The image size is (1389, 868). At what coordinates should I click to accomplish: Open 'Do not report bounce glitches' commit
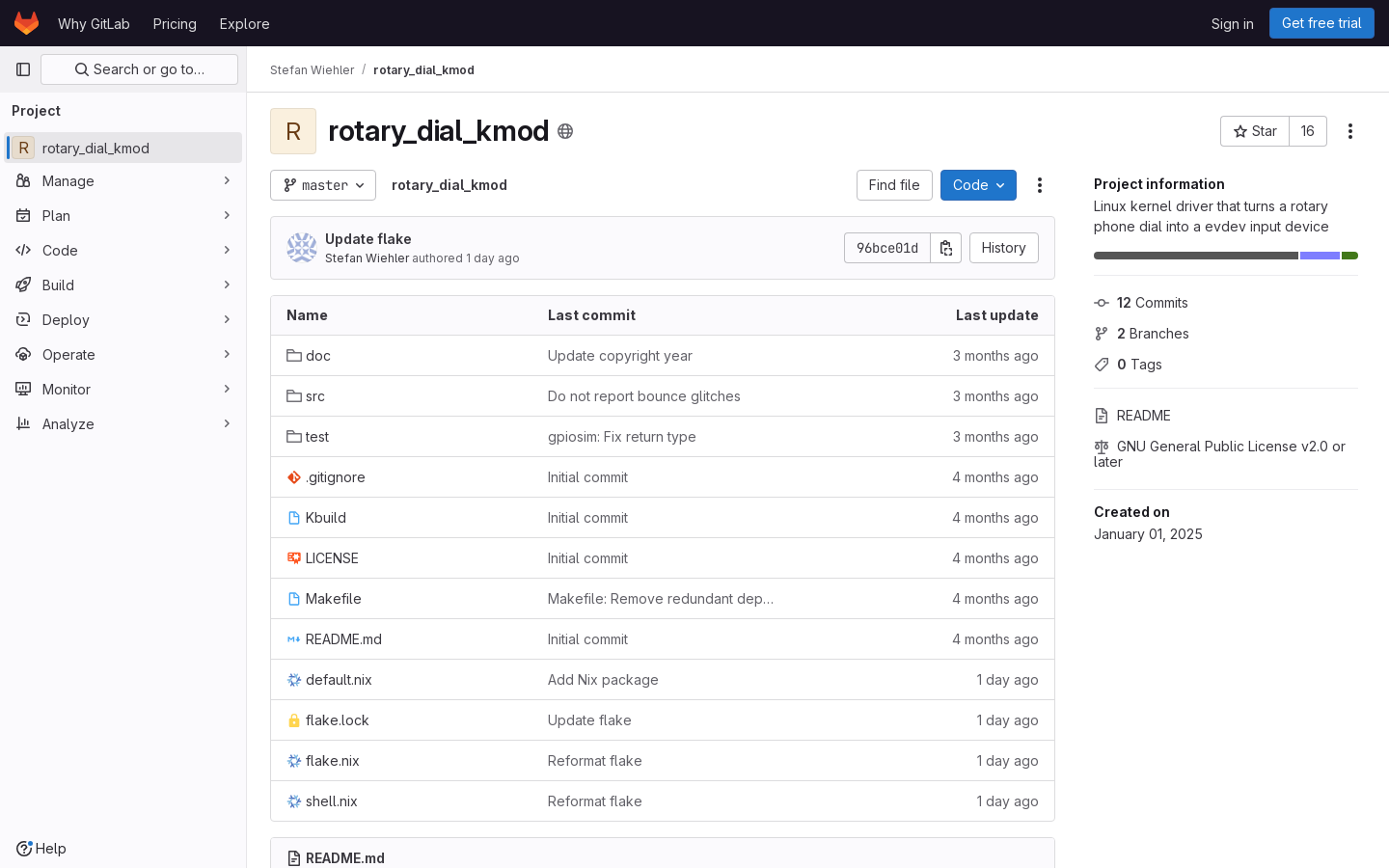(x=644, y=396)
